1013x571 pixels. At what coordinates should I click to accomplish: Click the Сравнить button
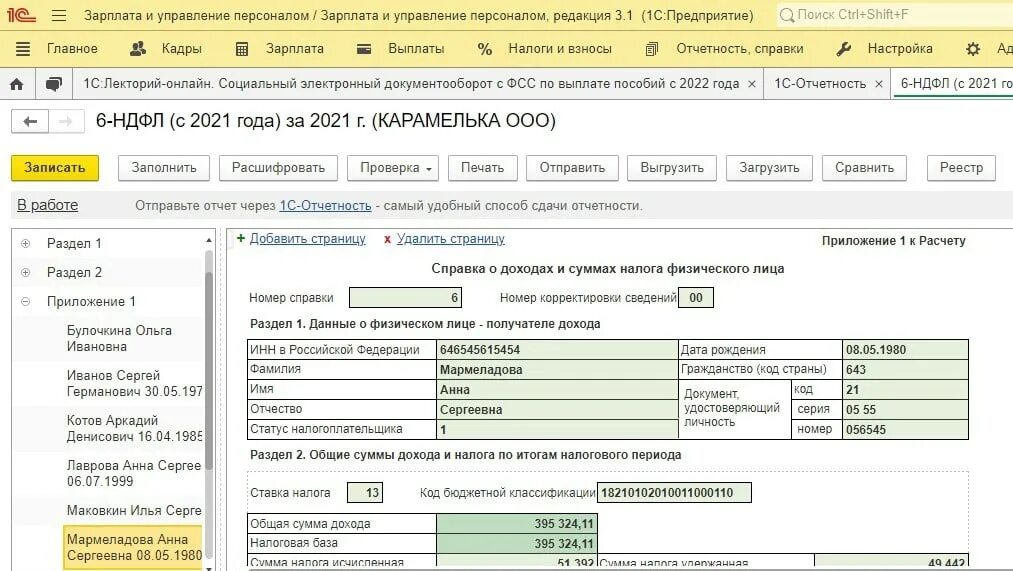(x=864, y=168)
